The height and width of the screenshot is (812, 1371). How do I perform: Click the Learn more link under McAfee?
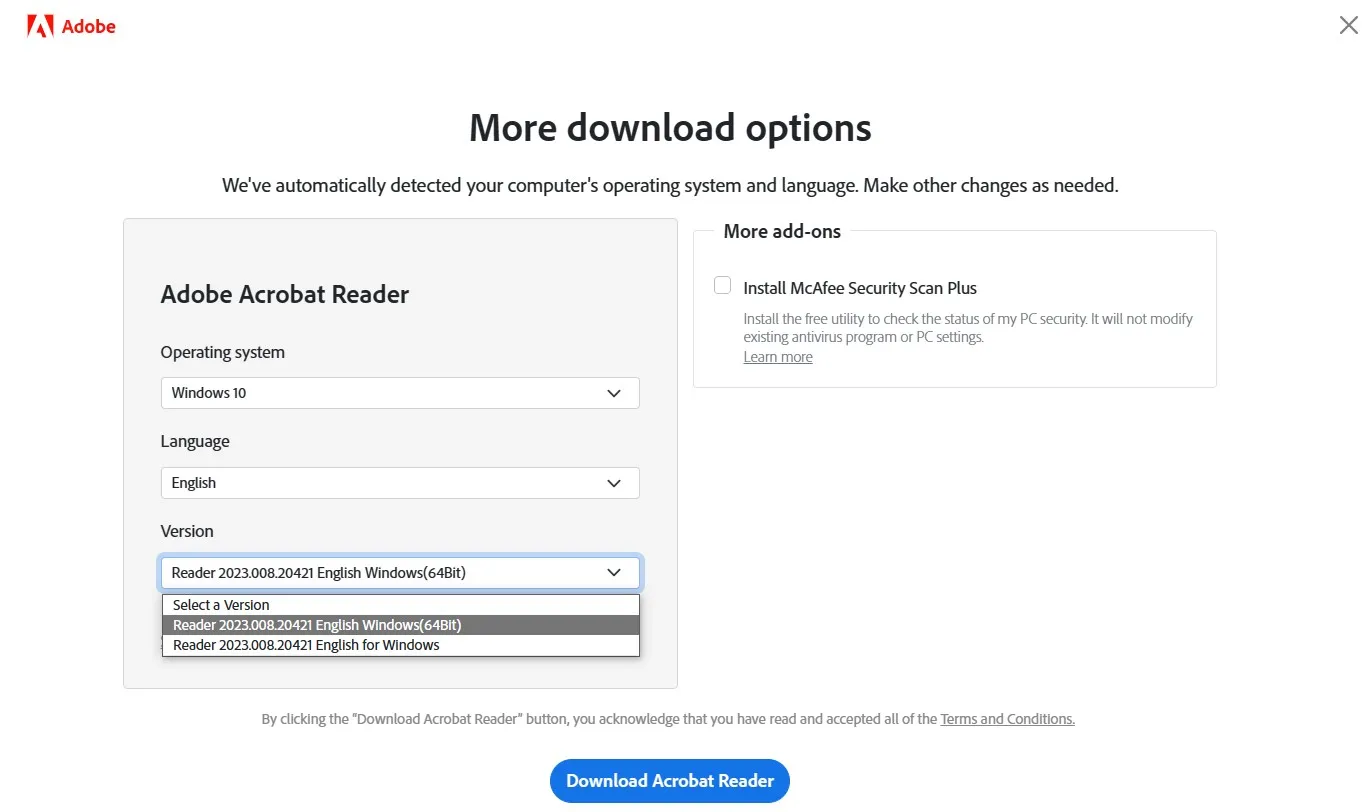point(777,356)
